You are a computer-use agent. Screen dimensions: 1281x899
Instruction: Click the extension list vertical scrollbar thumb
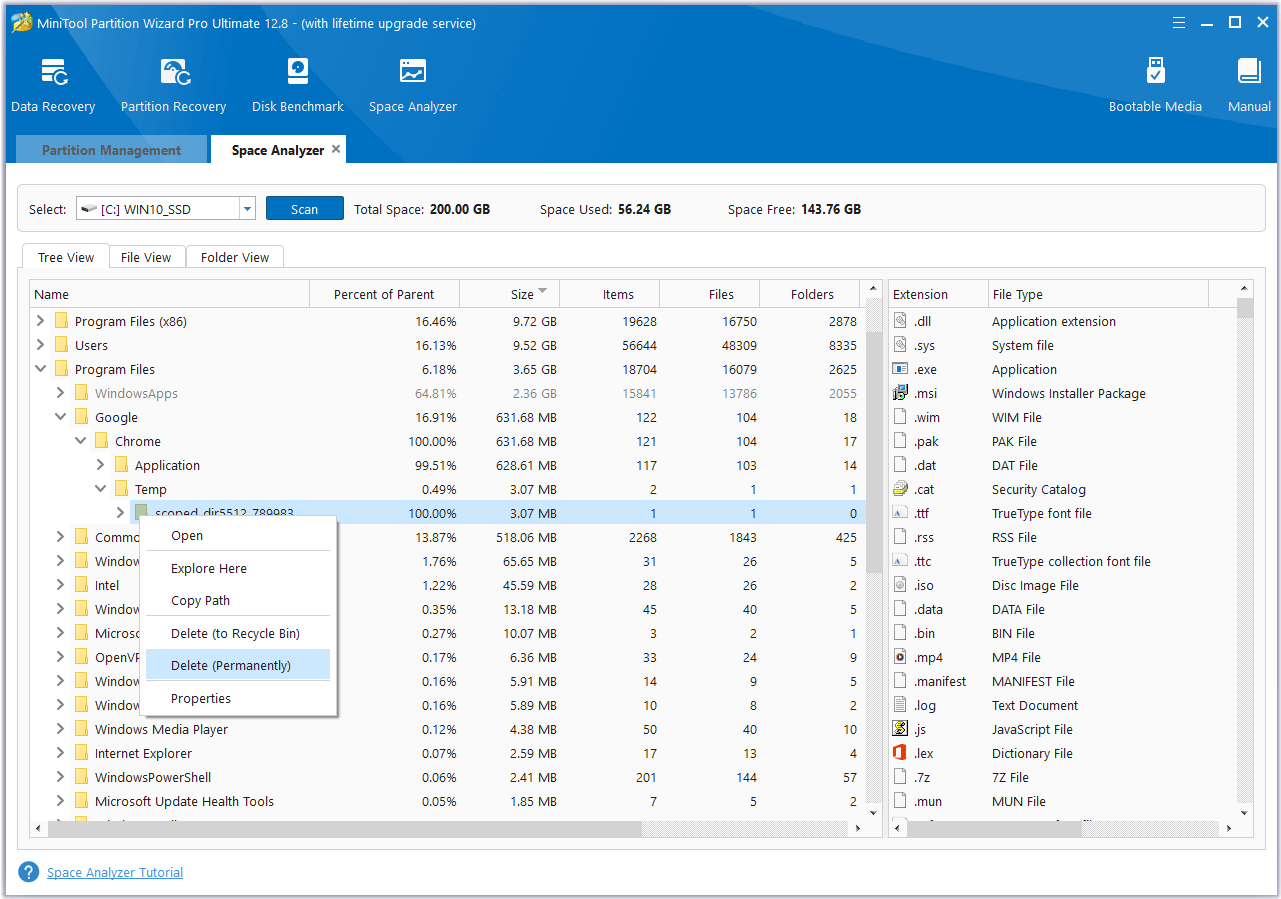[x=1245, y=308]
